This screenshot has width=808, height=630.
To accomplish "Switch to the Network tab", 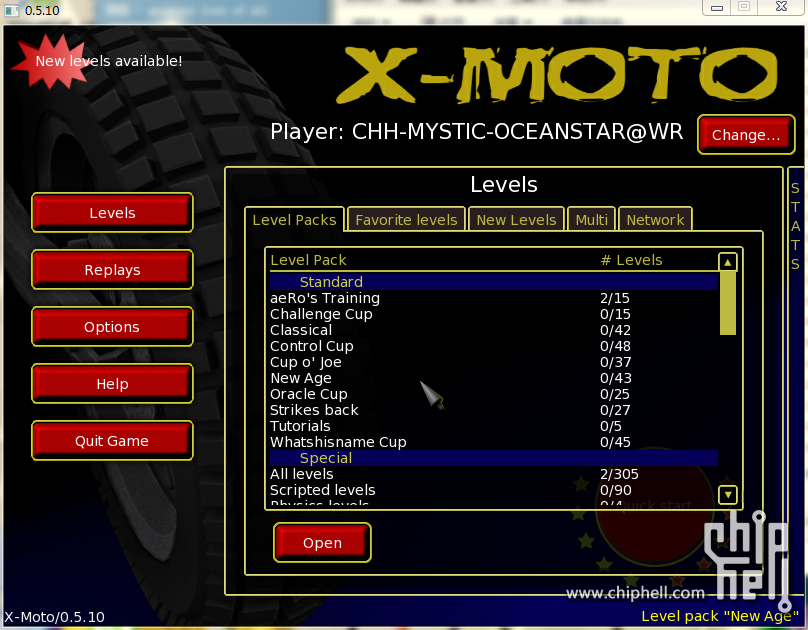I will click(655, 220).
